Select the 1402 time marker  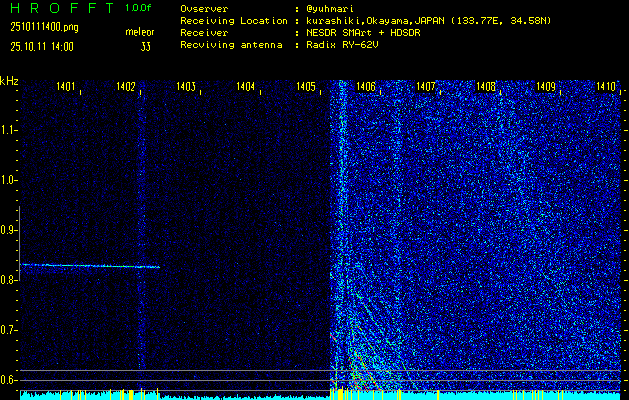(x=126, y=88)
